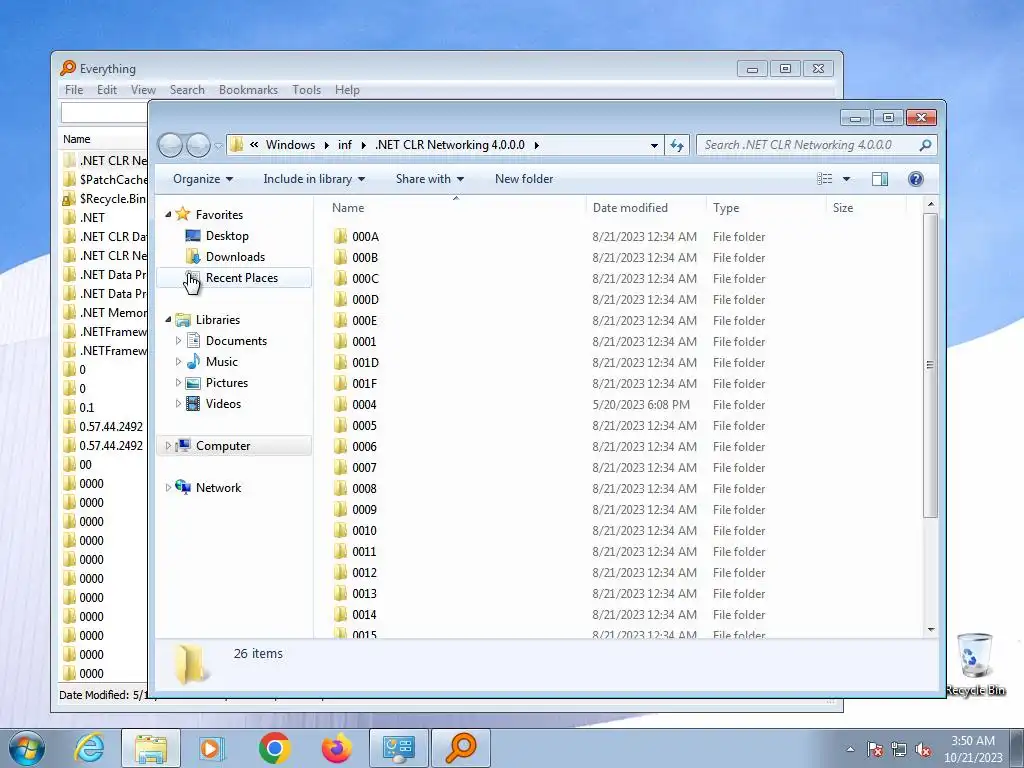Open recent pages dropdown next to Forward
Screen dimensions: 1024x768
pos(218,146)
